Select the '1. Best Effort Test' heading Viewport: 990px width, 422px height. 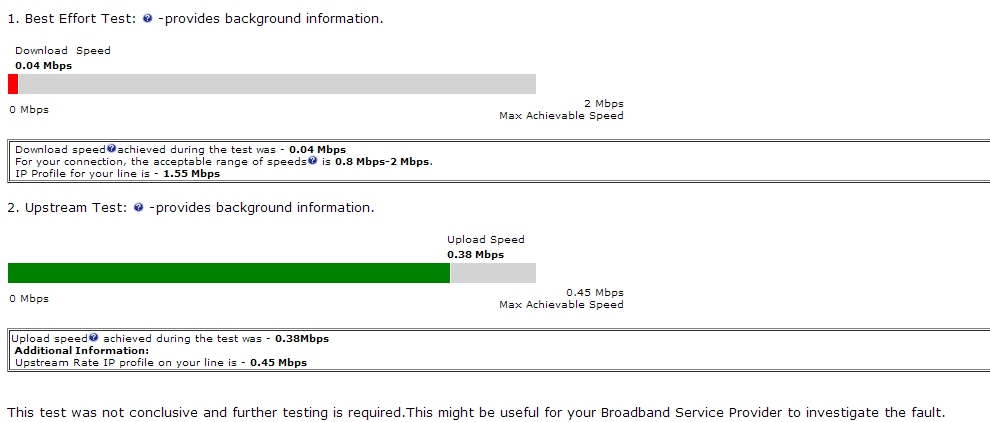[72, 19]
